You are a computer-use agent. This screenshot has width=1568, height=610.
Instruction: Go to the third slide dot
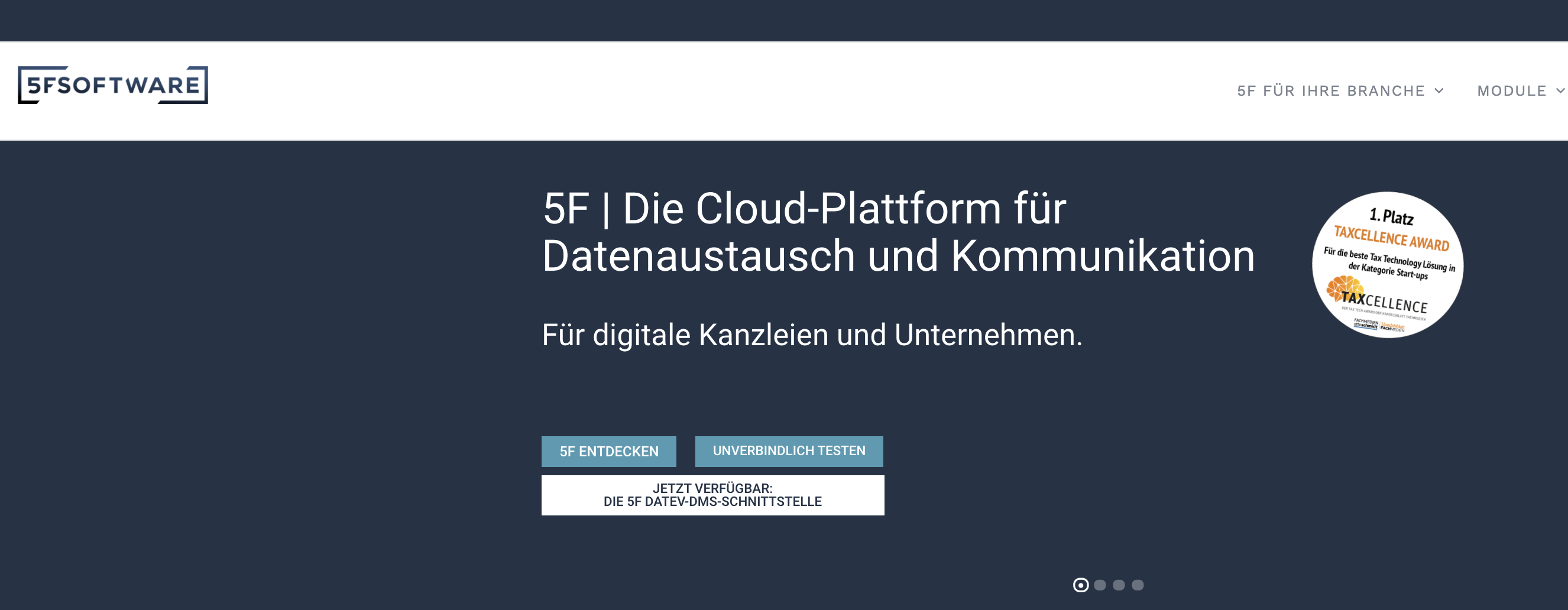coord(1119,585)
